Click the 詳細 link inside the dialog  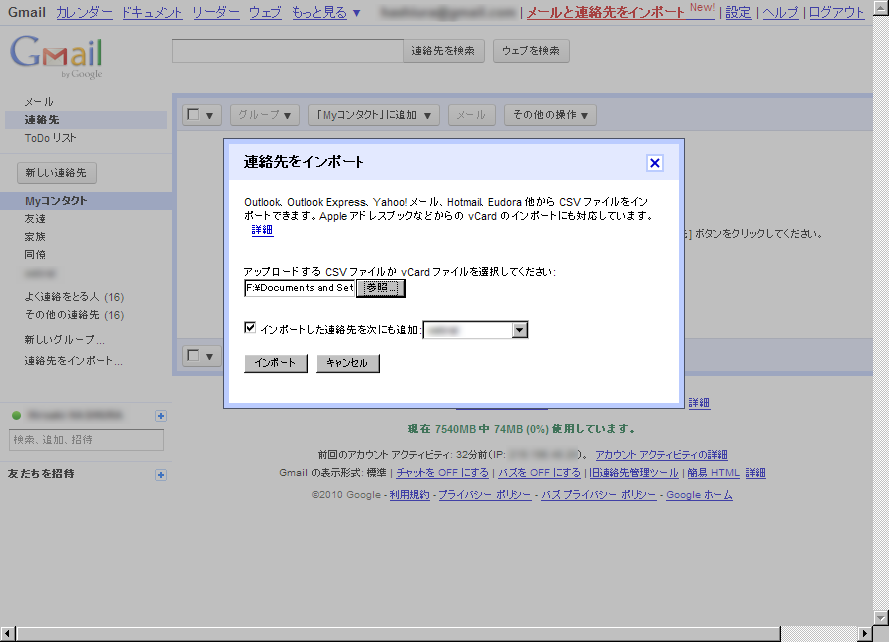(262, 230)
